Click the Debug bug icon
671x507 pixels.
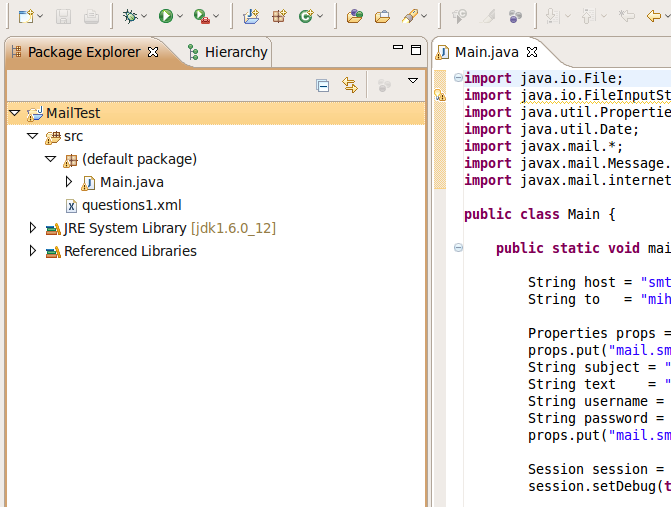point(130,16)
